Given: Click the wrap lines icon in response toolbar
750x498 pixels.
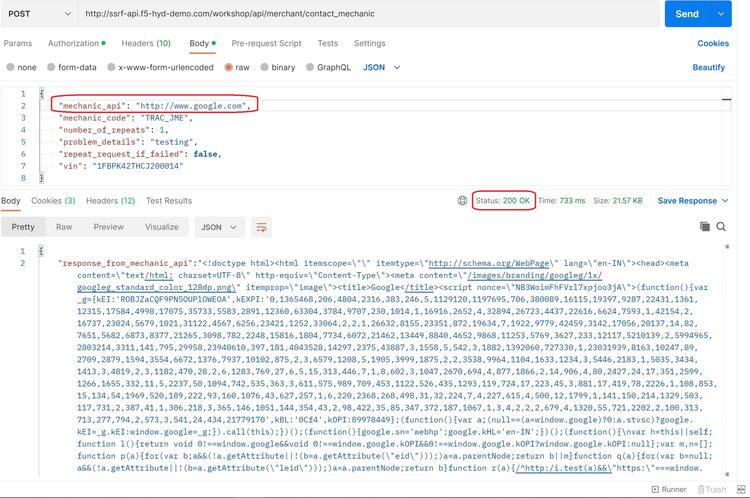Looking at the screenshot, I should pos(261,227).
